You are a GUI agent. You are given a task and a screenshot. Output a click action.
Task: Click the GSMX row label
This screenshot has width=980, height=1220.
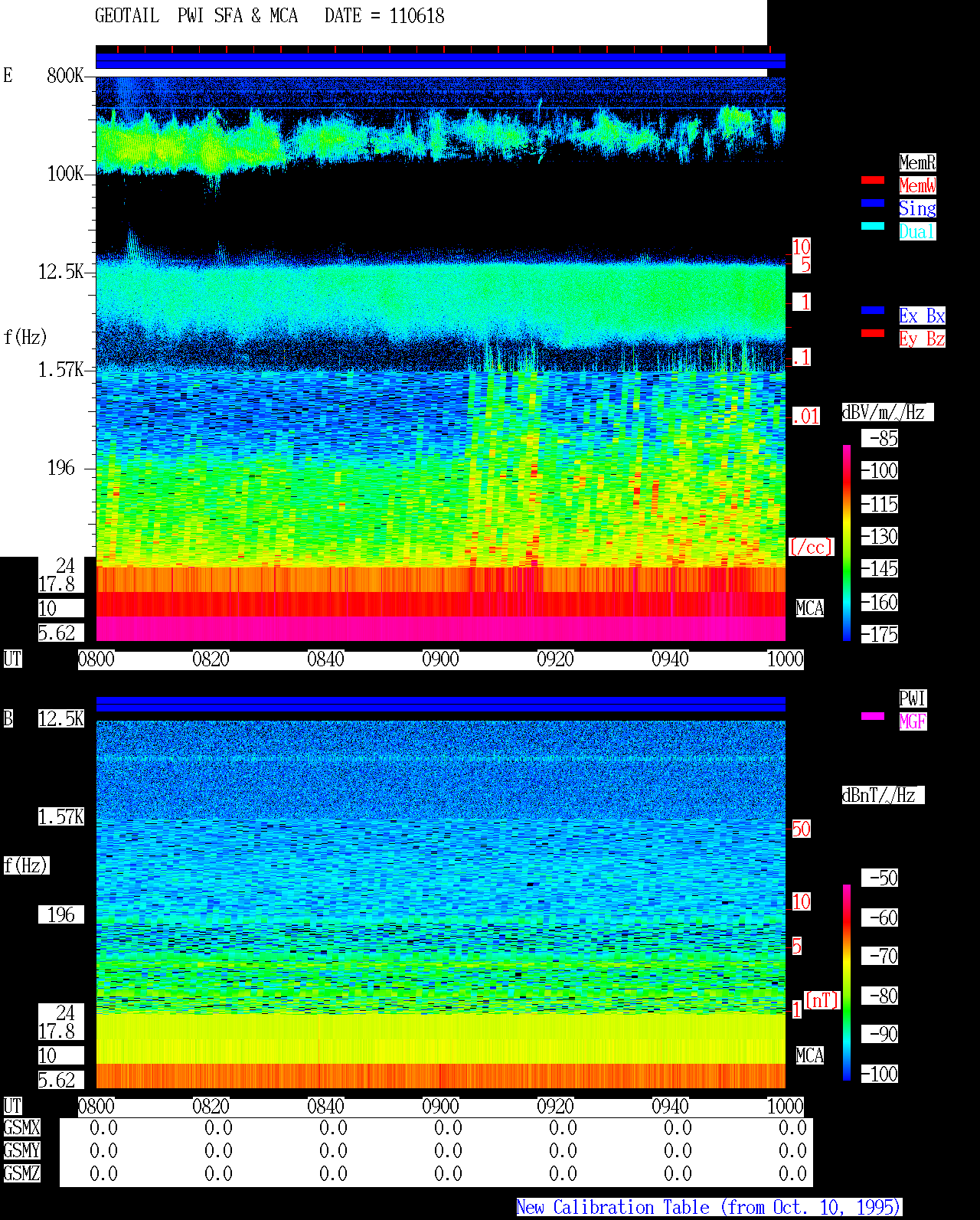click(21, 1128)
